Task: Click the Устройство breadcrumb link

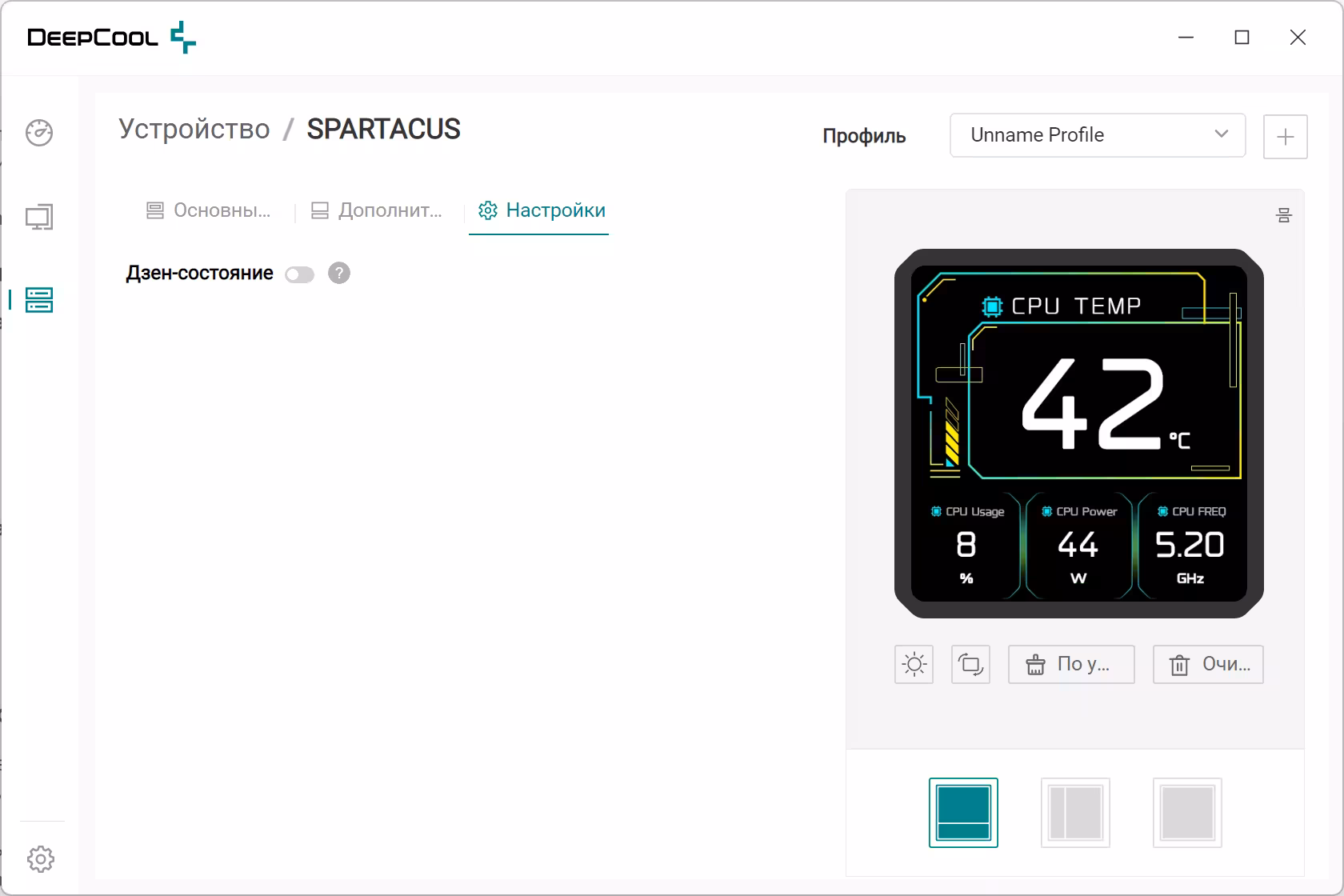Action: tap(194, 129)
